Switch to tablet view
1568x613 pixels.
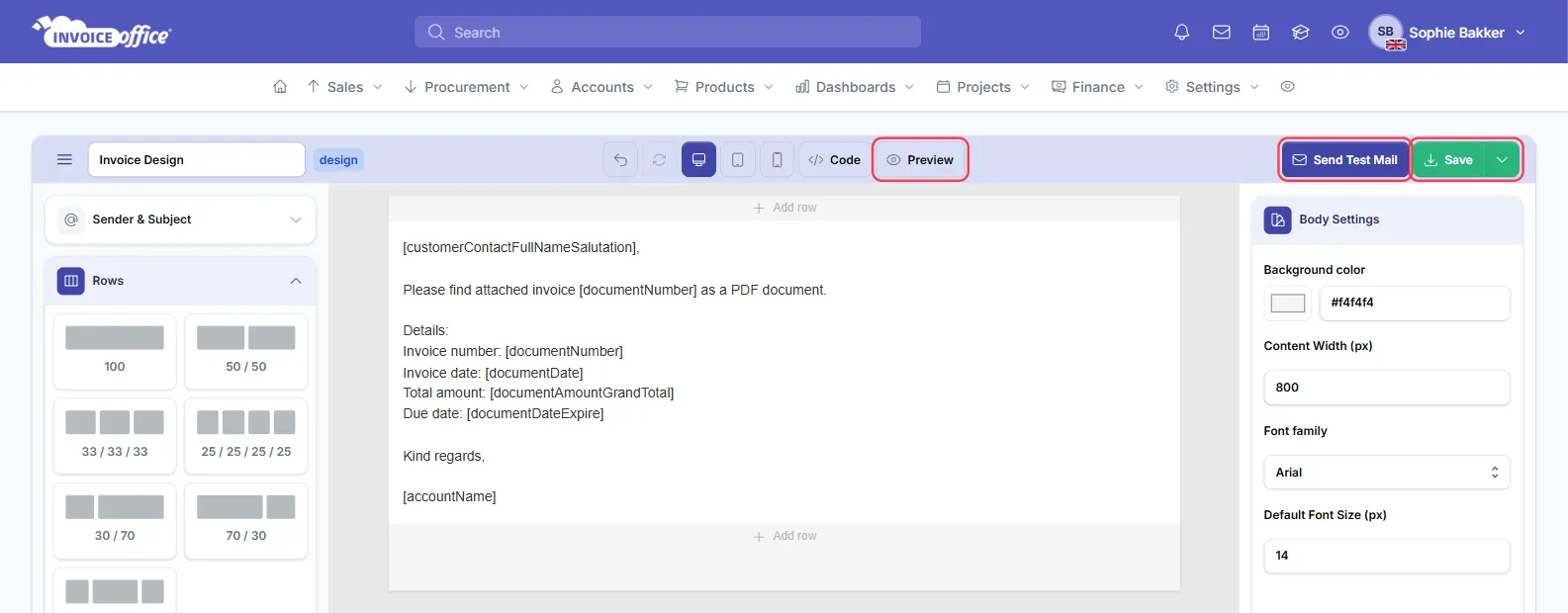coord(738,159)
